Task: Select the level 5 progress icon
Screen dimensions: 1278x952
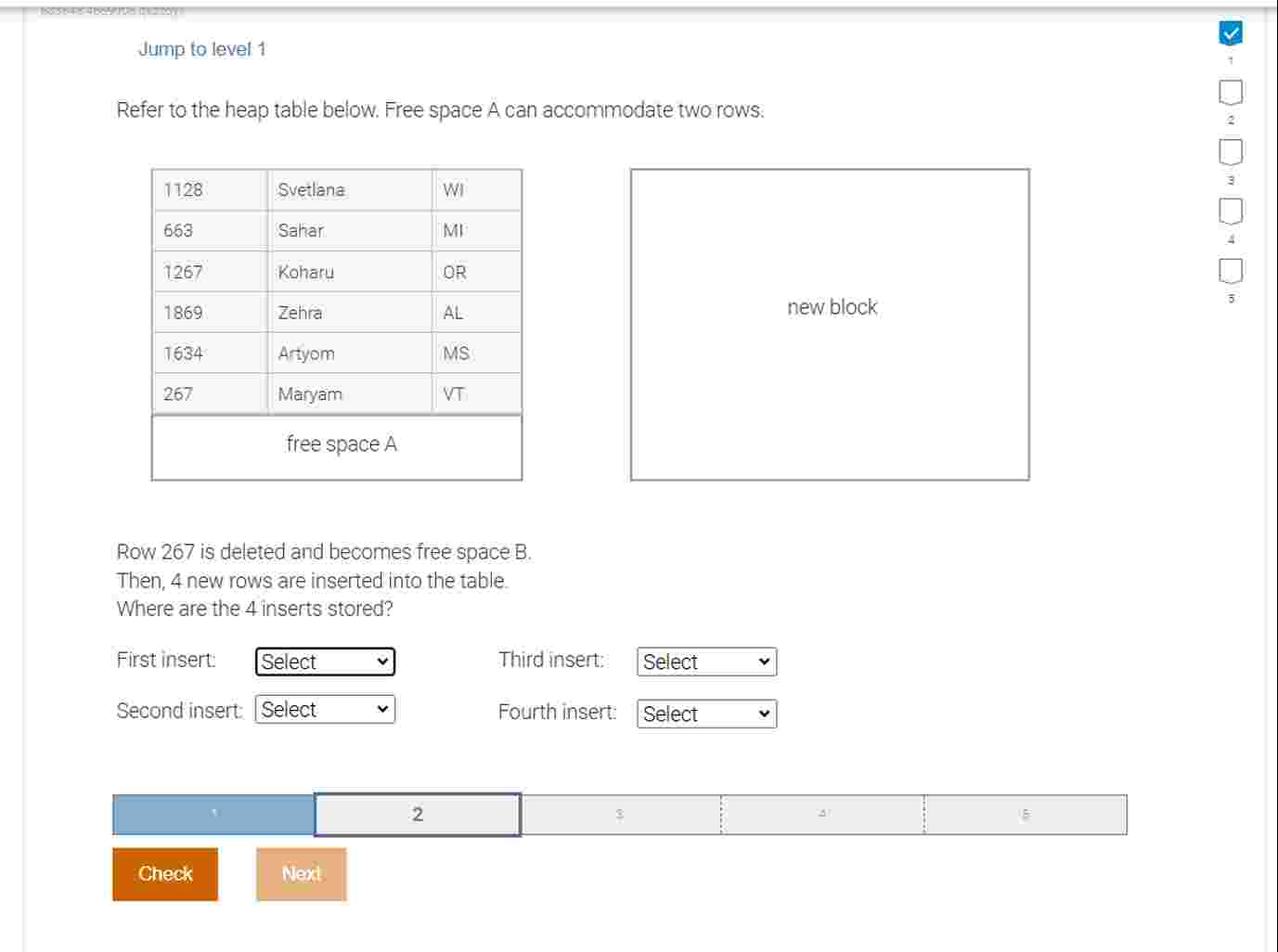Action: [1230, 270]
